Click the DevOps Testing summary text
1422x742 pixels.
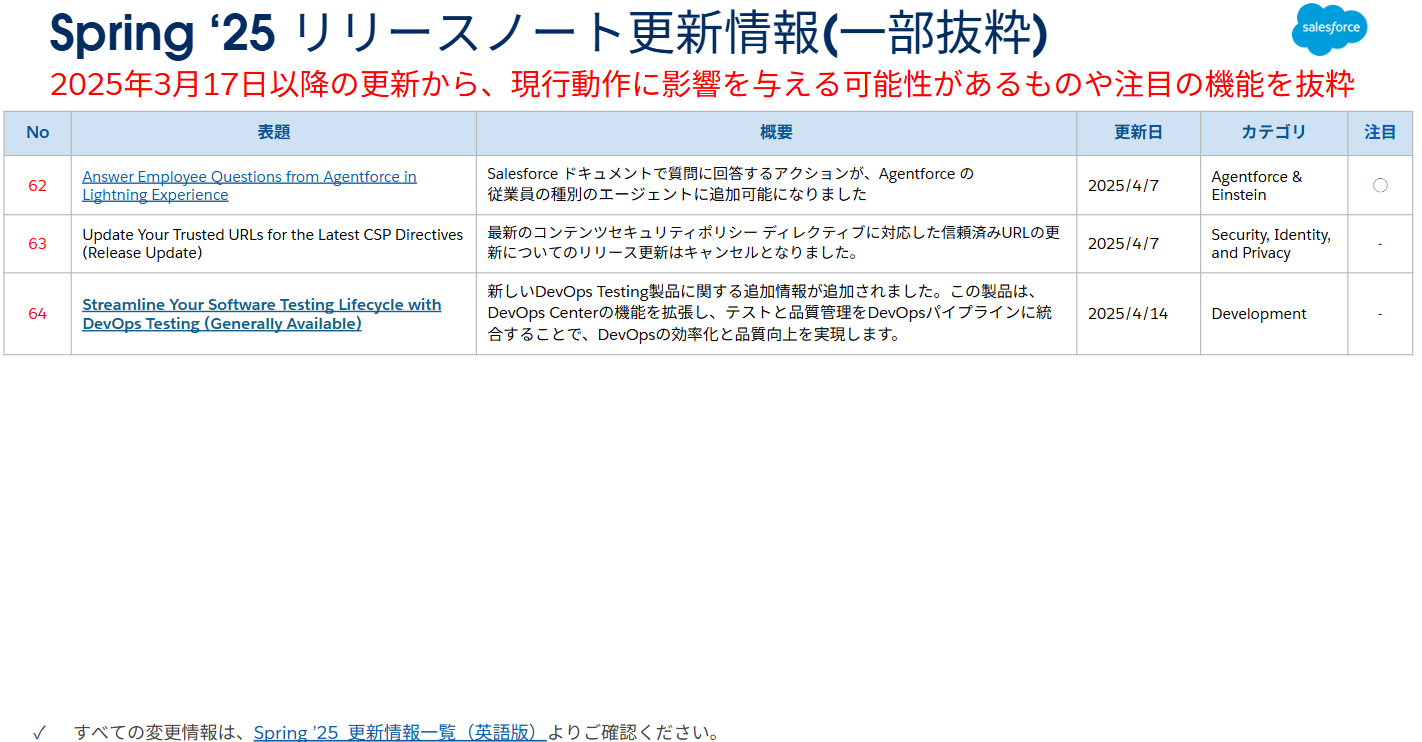769,313
